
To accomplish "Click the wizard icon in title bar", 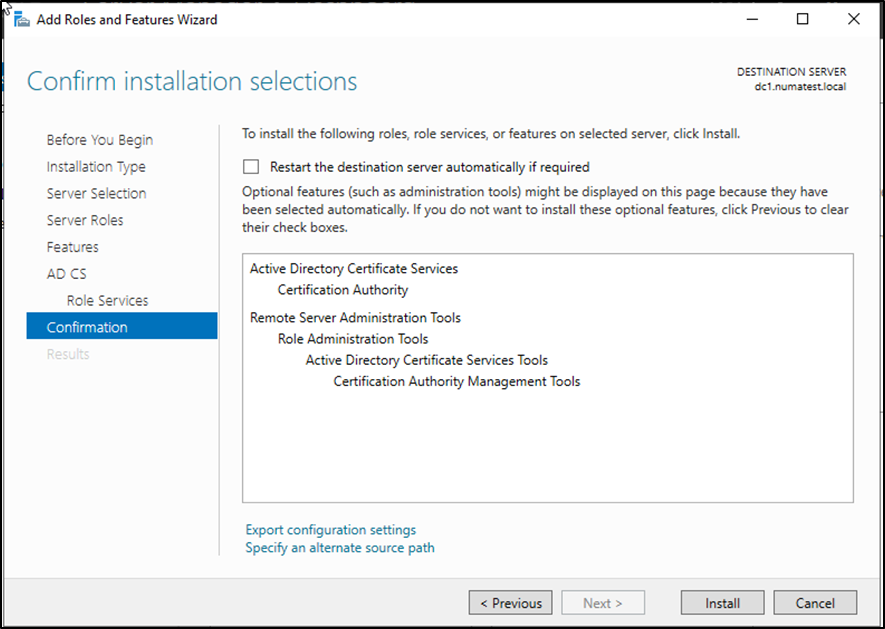I will coord(21,20).
